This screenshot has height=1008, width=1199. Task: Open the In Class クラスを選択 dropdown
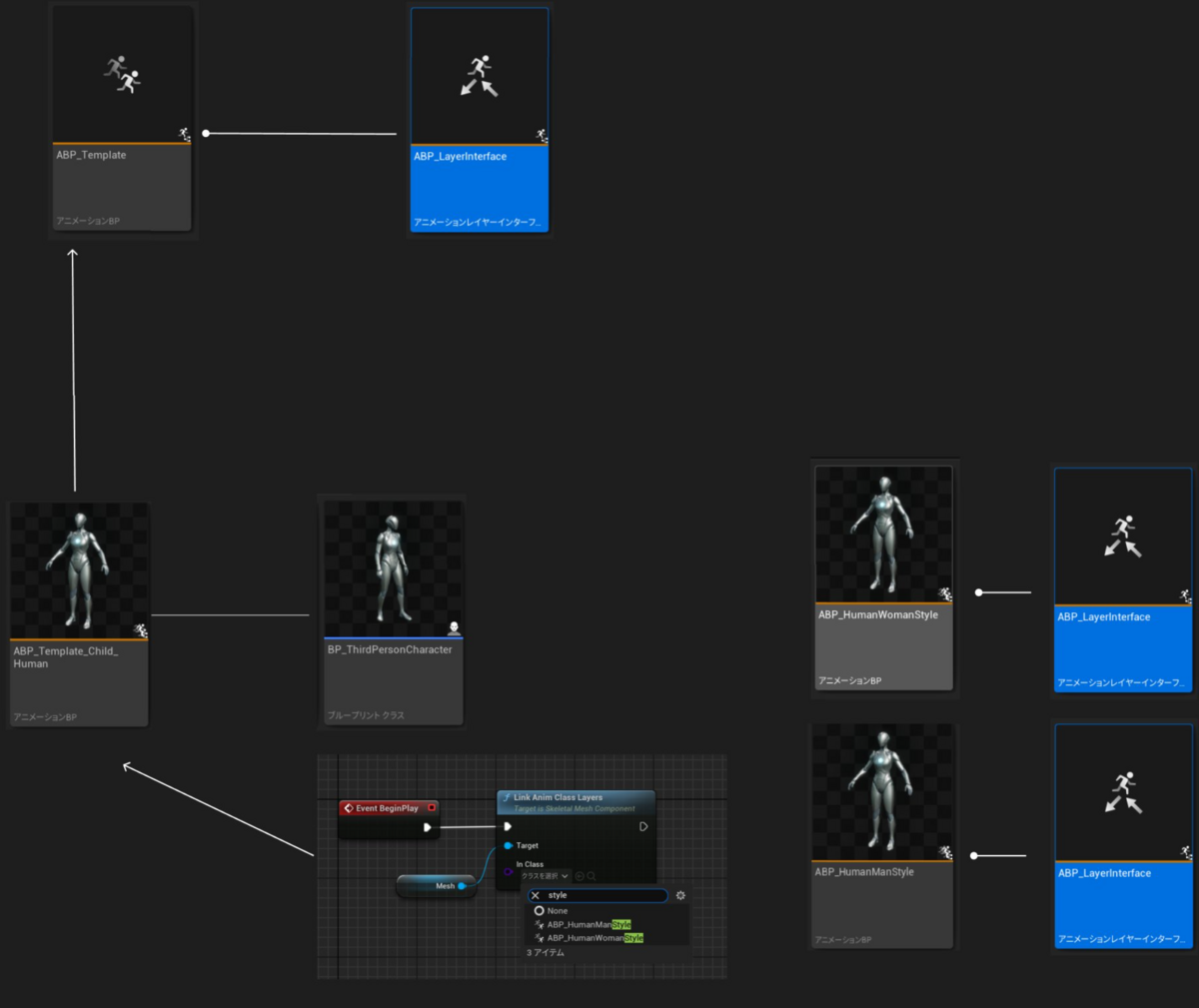pyautogui.click(x=540, y=876)
